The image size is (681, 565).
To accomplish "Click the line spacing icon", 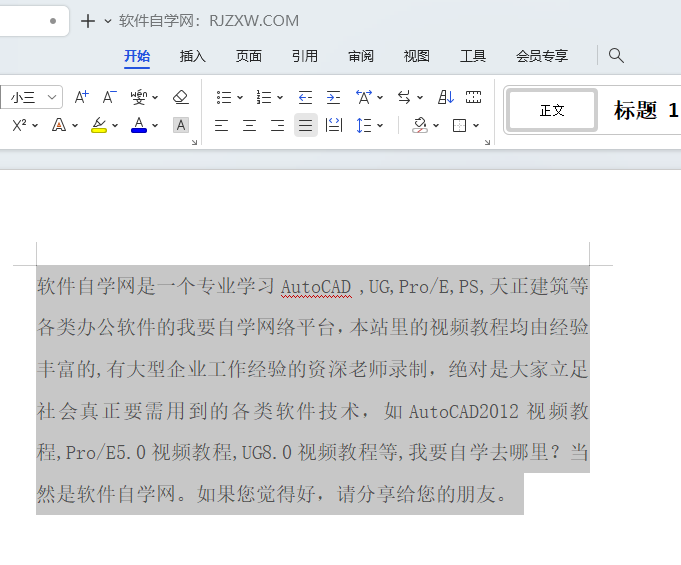I will (x=364, y=126).
